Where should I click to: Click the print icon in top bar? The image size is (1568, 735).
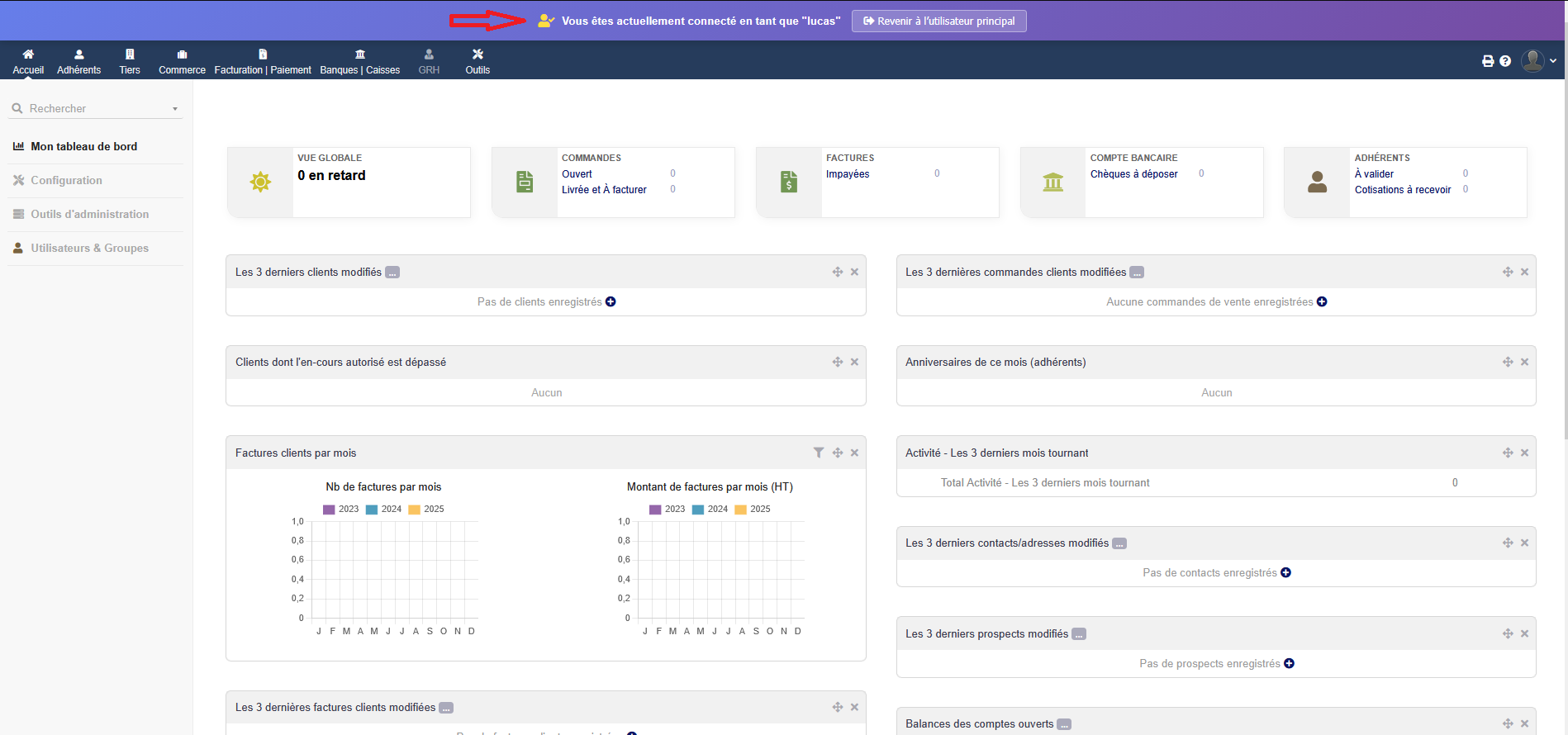1488,61
